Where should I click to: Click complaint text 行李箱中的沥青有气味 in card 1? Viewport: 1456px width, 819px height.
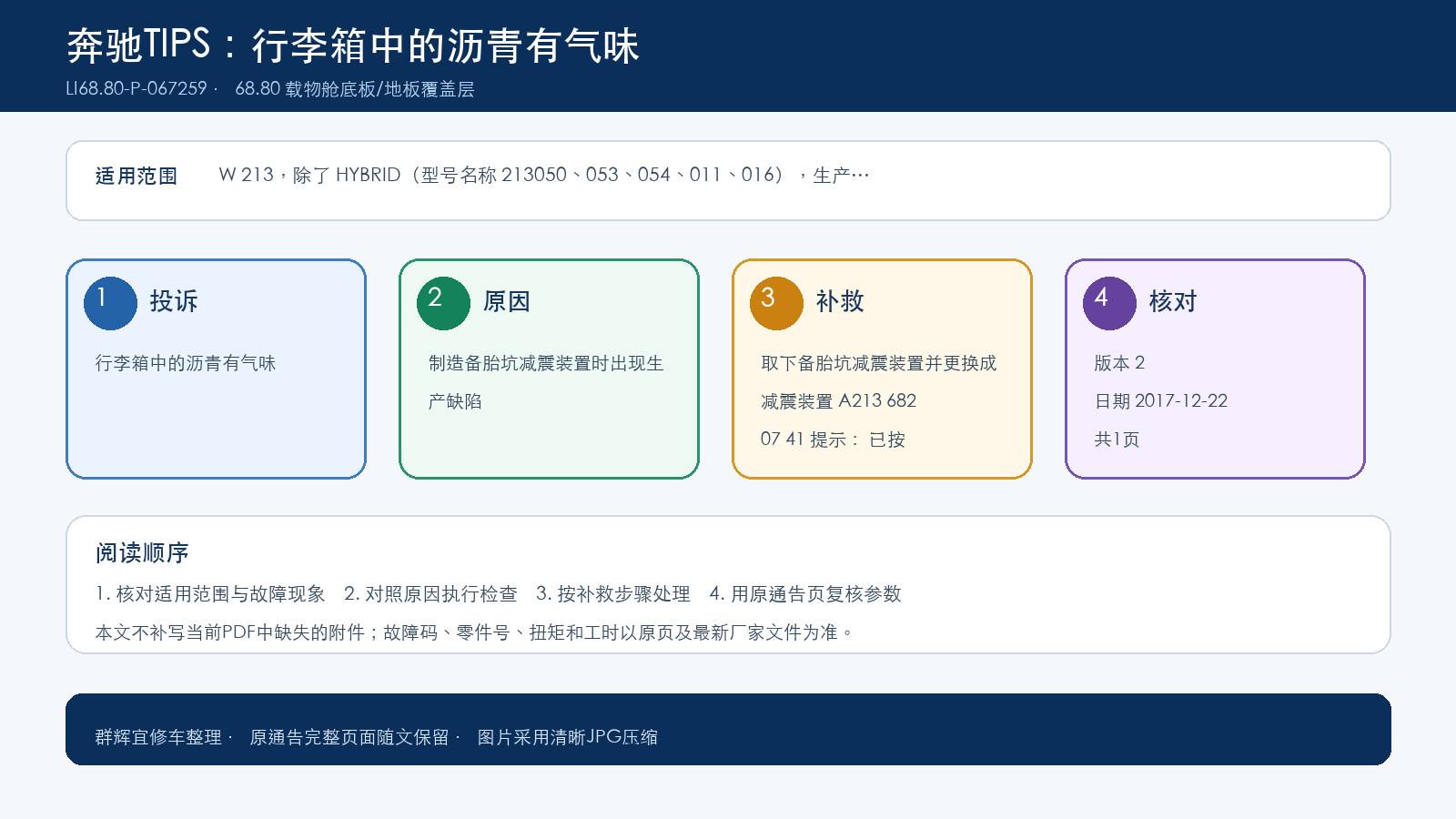(186, 363)
